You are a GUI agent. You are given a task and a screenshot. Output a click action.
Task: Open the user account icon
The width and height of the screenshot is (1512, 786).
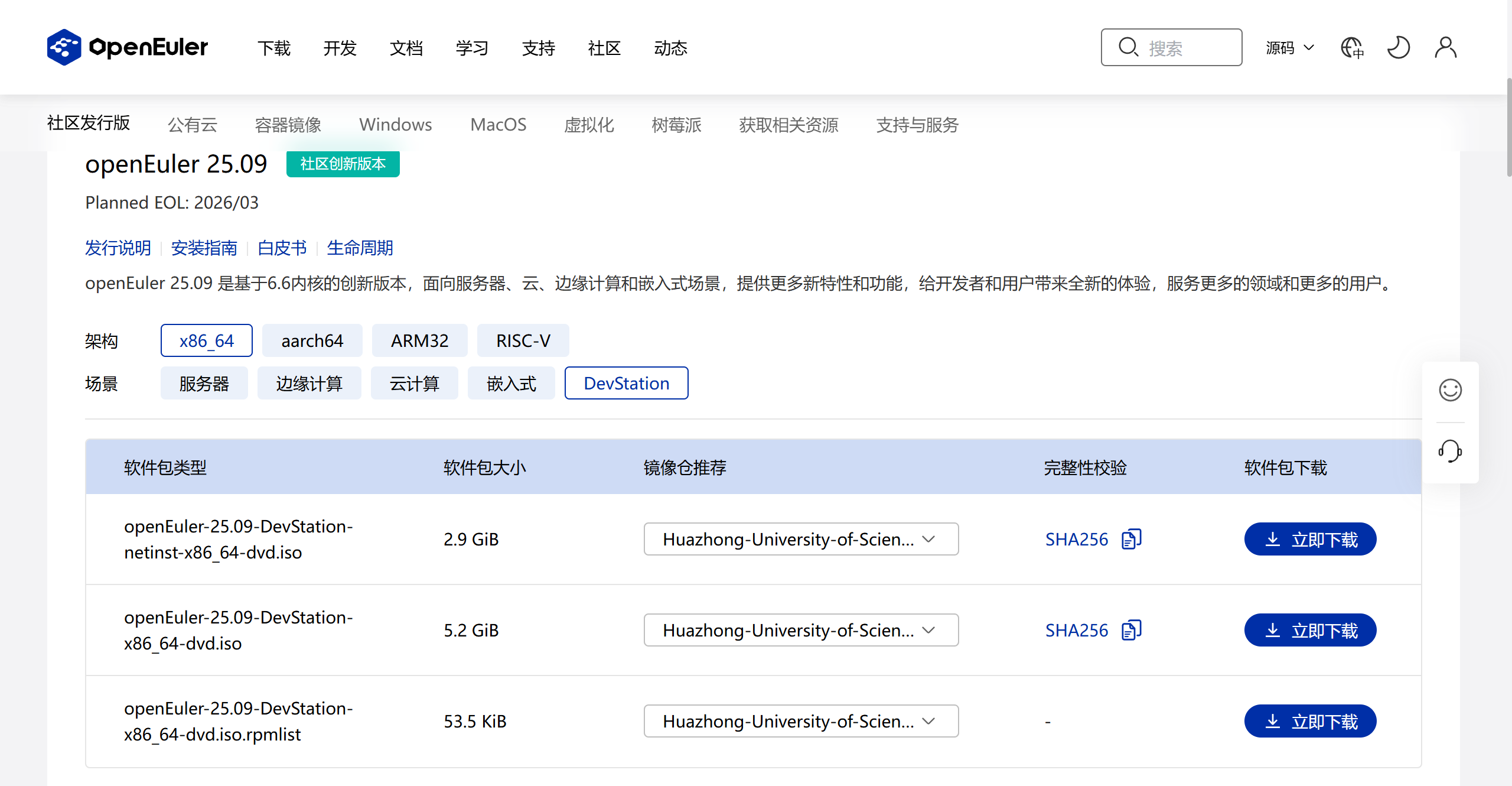[x=1445, y=47]
